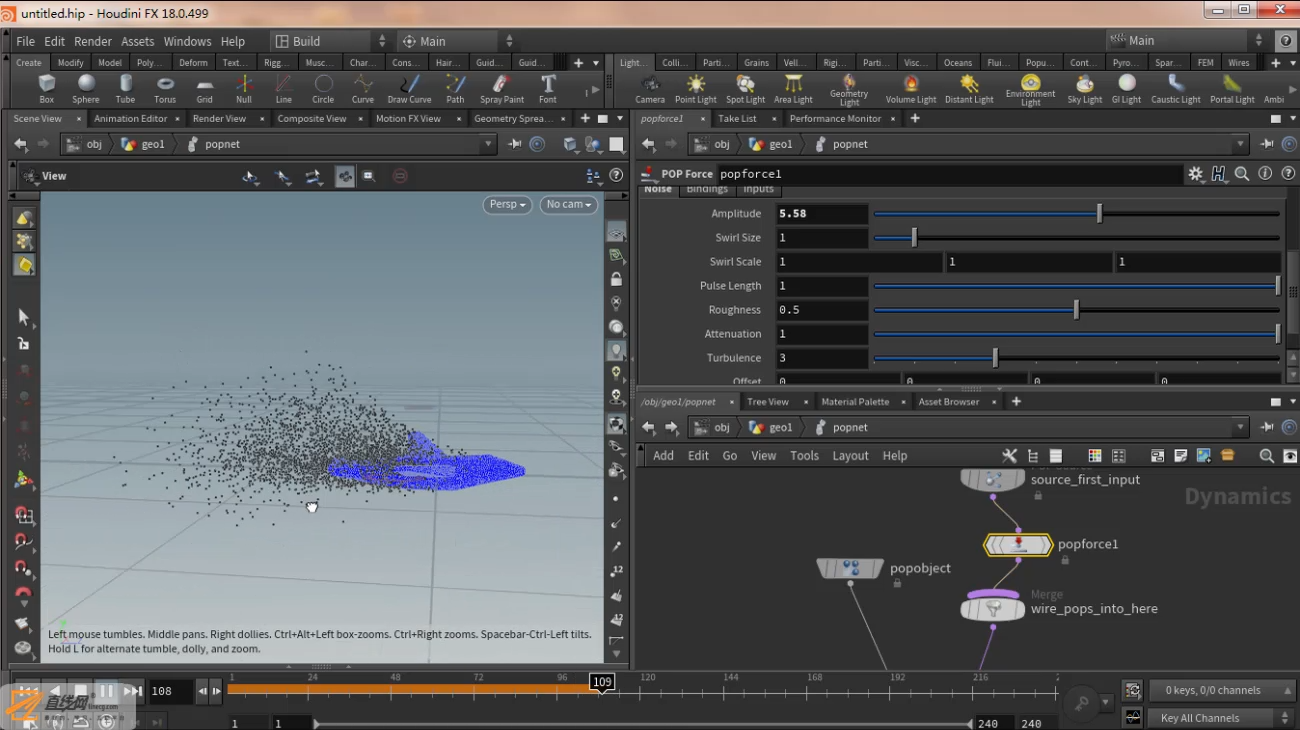Create a Circle primitive
The image size is (1300, 730).
click(x=323, y=89)
